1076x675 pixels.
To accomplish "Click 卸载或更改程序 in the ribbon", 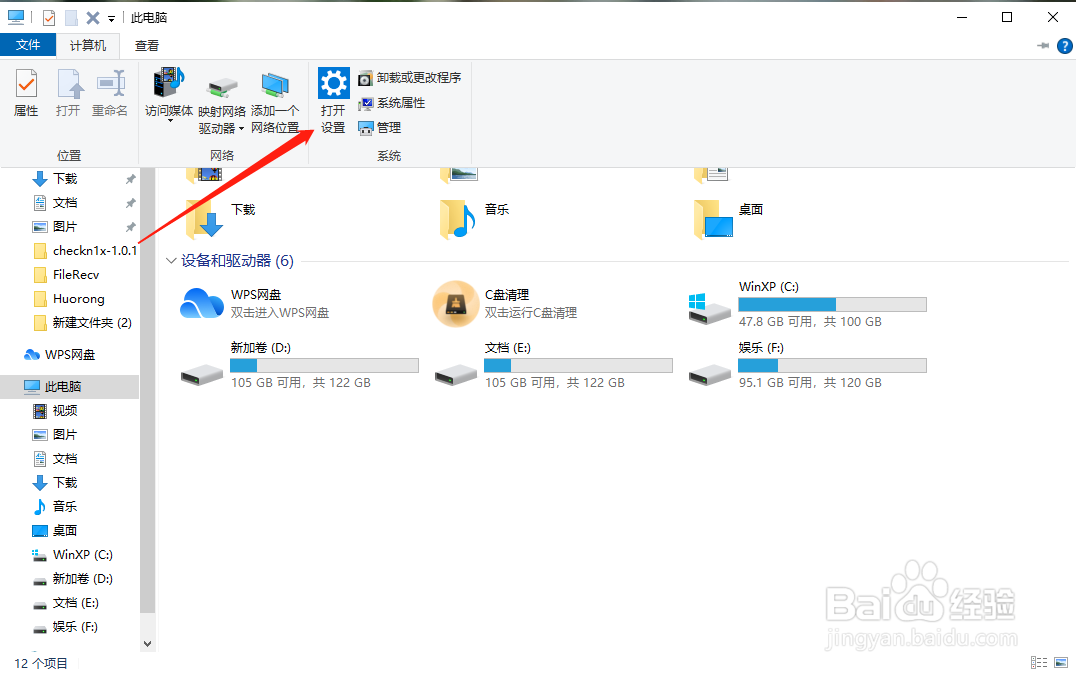I will point(410,78).
